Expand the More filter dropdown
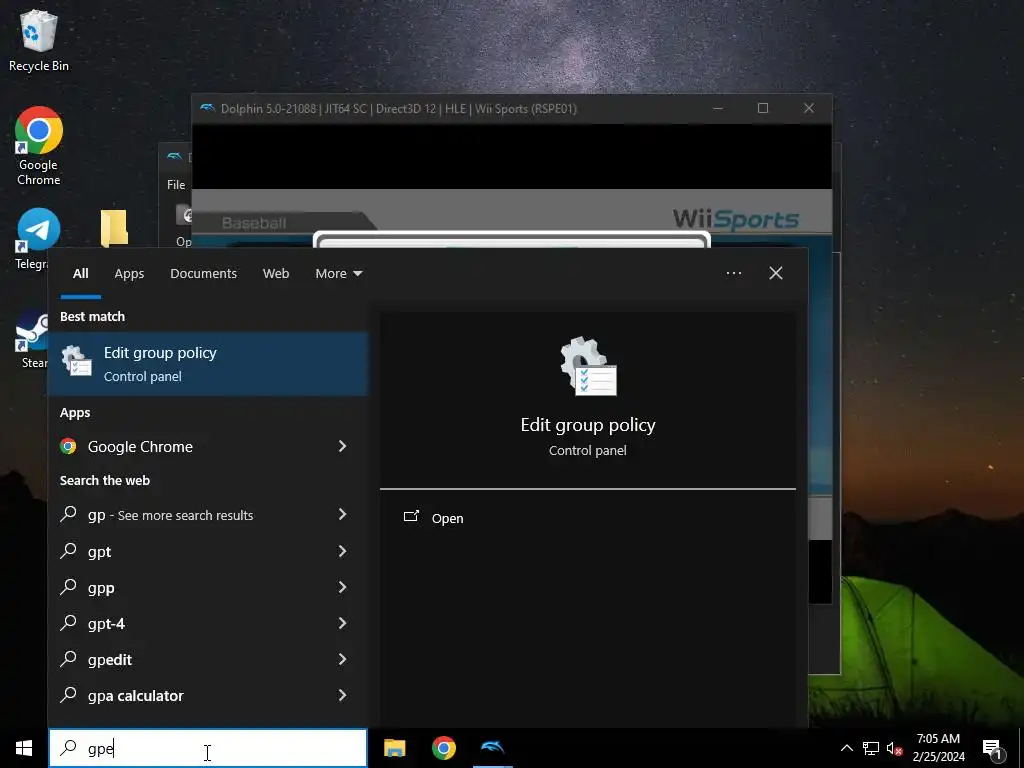Image resolution: width=1024 pixels, height=768 pixels. (x=338, y=274)
